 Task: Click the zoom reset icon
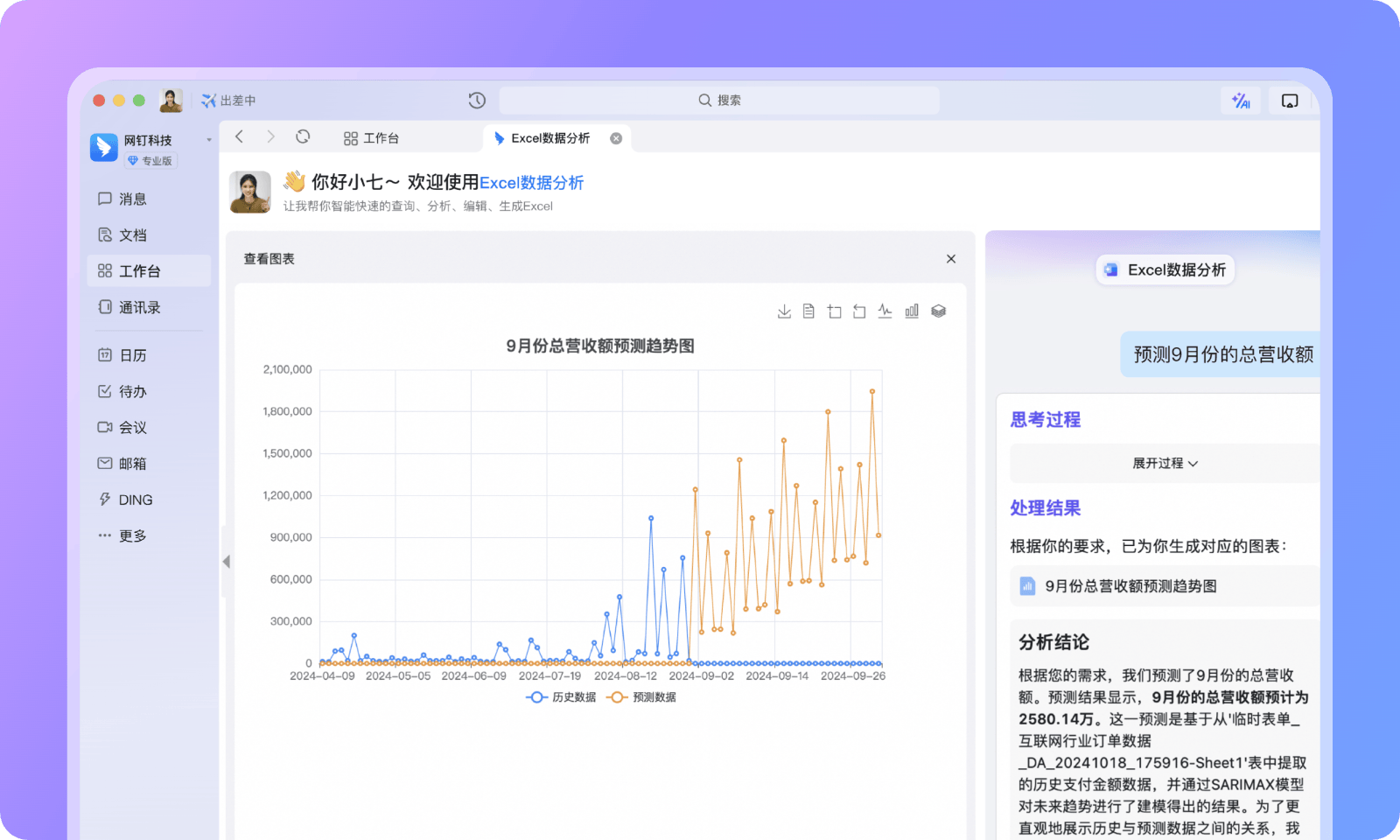859,311
